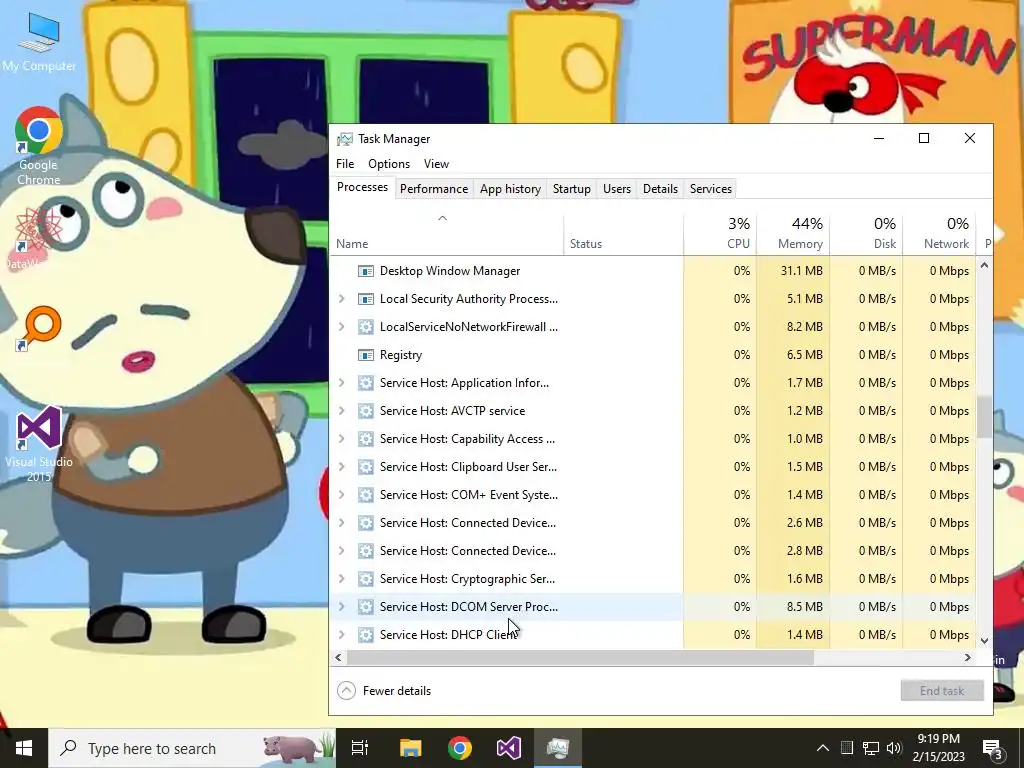
Task: Open Chrome from the taskbar
Action: point(460,748)
